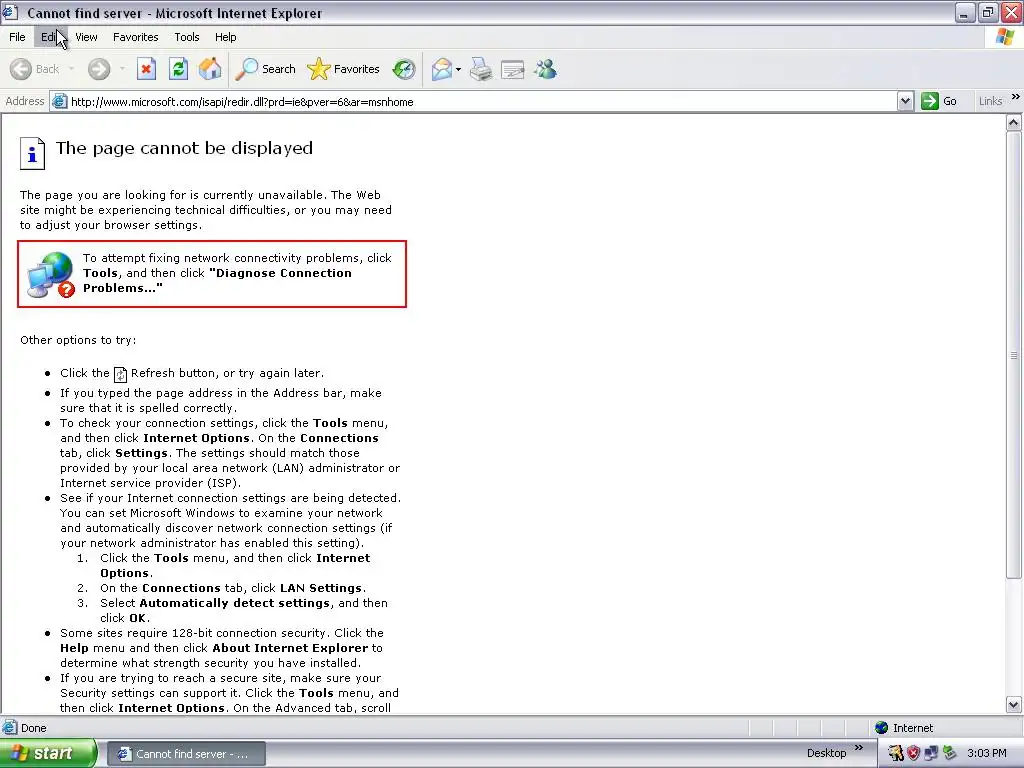Viewport: 1024px width, 768px height.
Task: Click the red shield security tray icon
Action: pyautogui.click(x=913, y=754)
